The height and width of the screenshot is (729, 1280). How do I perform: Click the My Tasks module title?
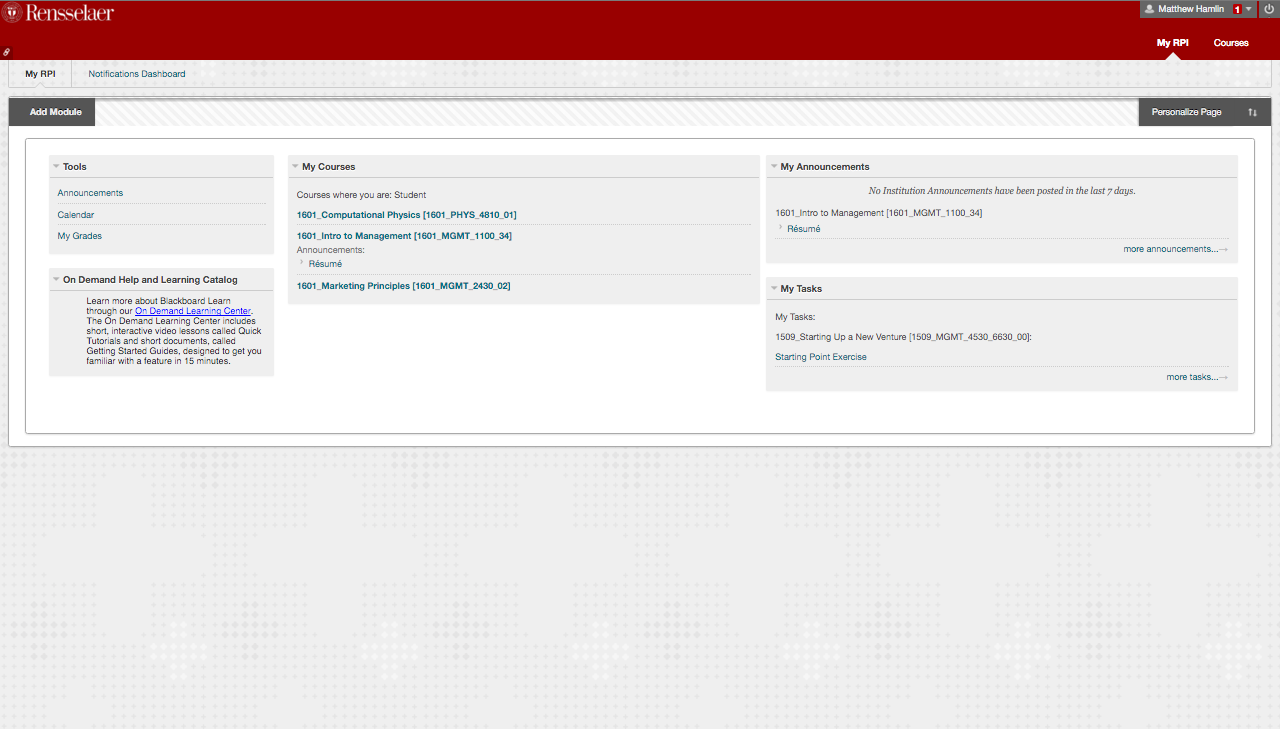(x=801, y=289)
